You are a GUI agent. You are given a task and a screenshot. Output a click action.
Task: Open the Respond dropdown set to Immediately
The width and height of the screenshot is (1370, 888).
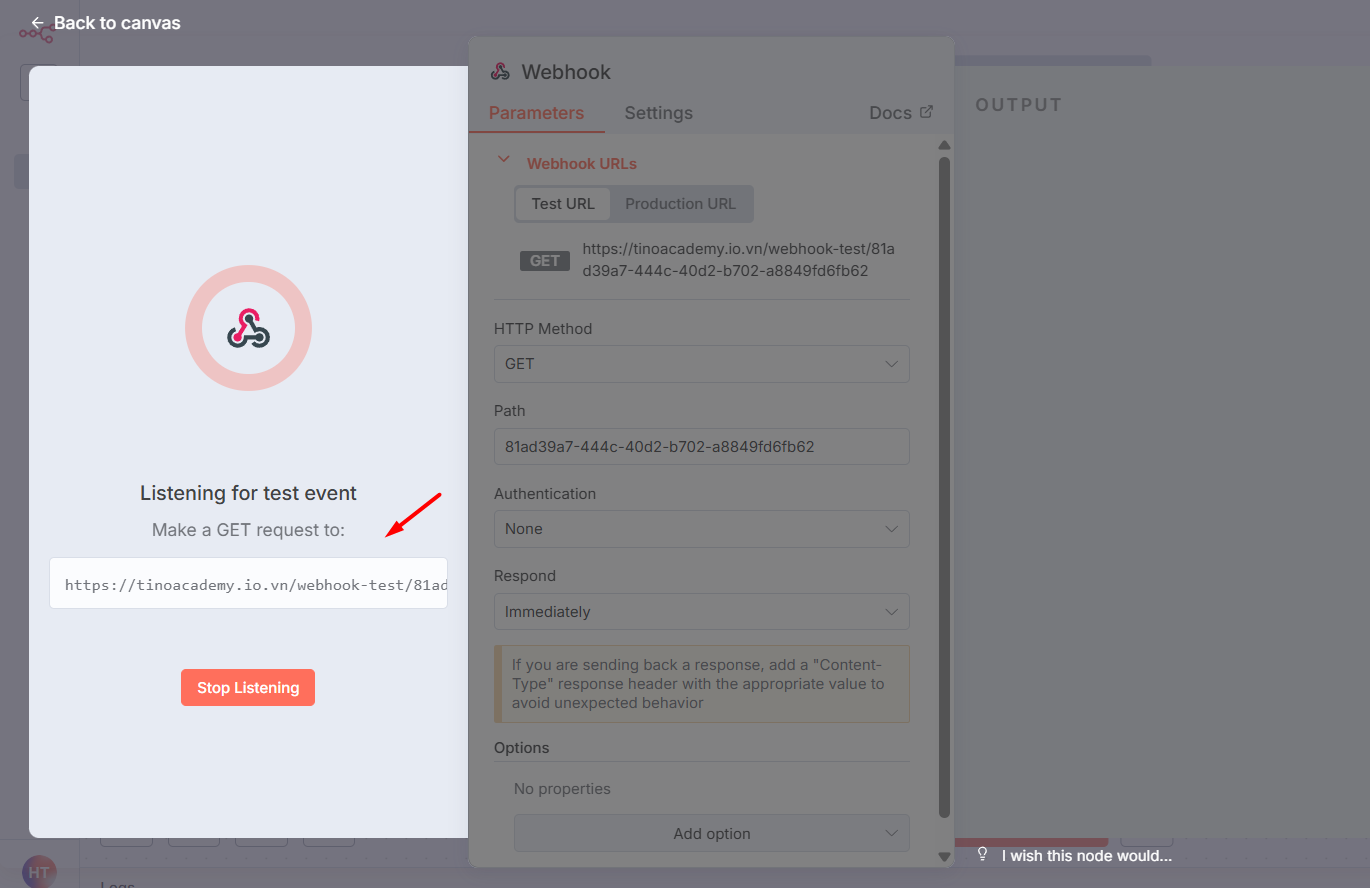click(701, 611)
